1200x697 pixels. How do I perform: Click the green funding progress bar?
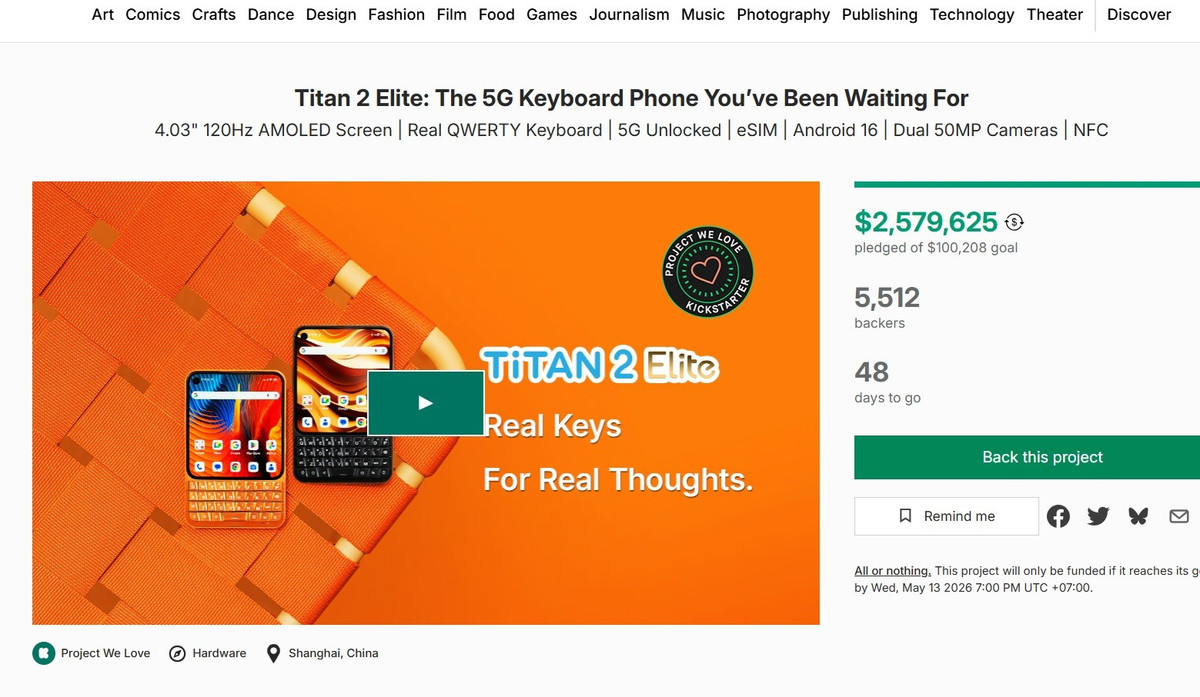tap(1026, 184)
